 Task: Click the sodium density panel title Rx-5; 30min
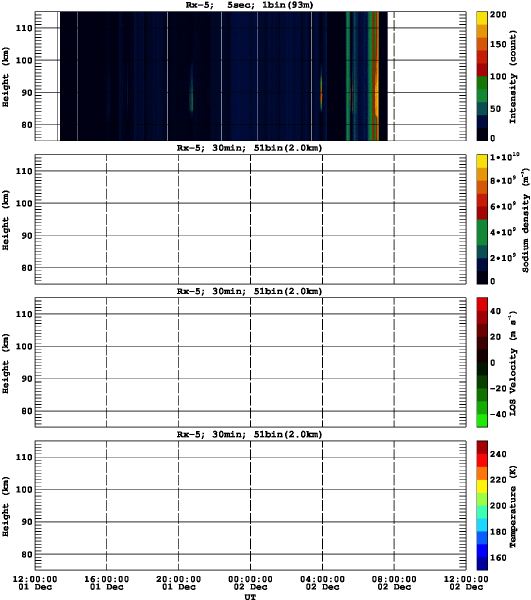249,148
